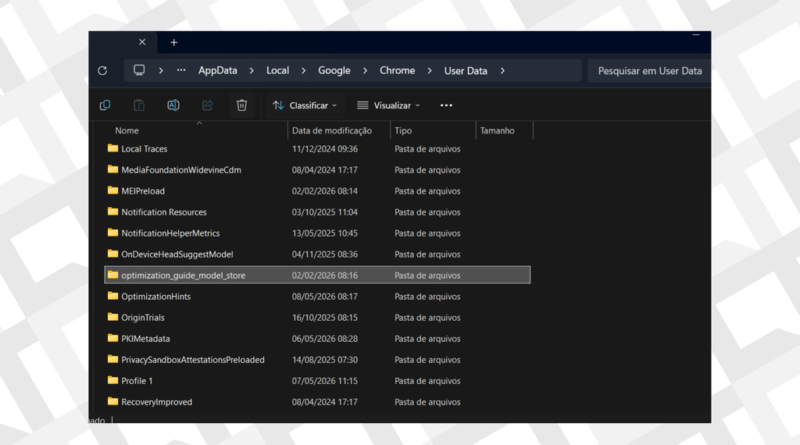Expand chevron after AppData in breadcrumb
Screen dimensions: 800x445
(252, 70)
